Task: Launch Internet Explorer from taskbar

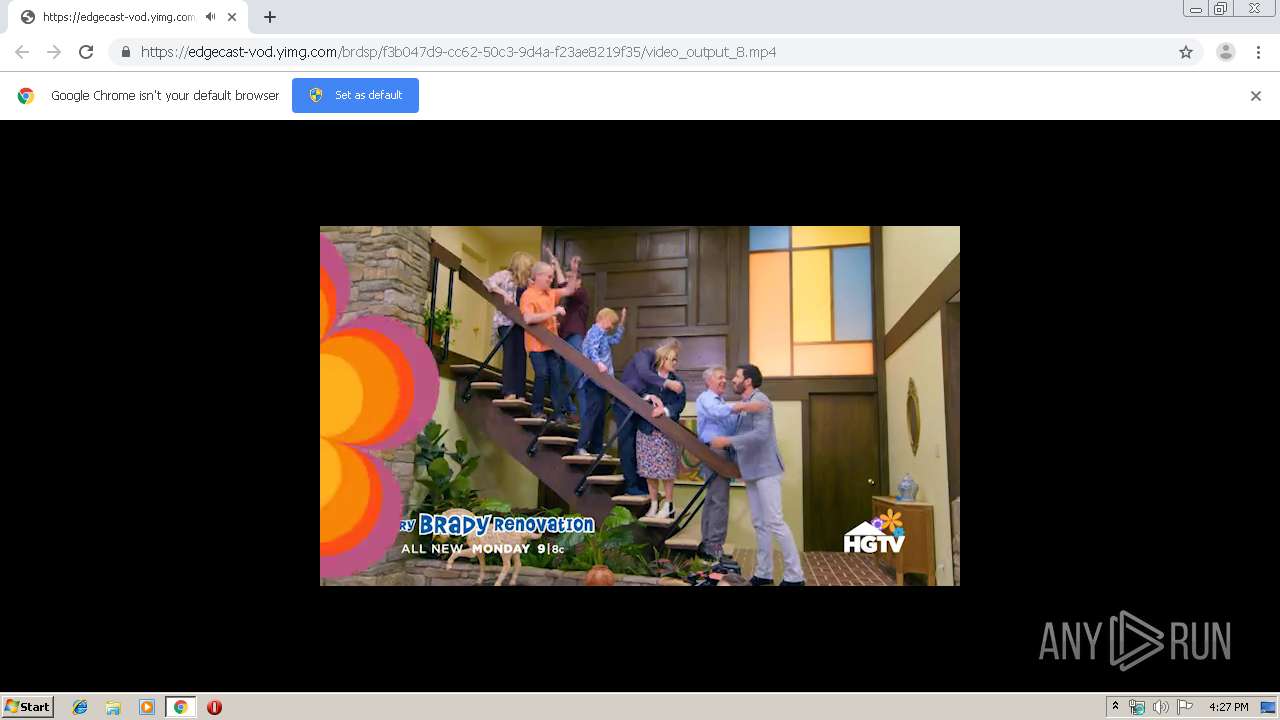Action: tap(80, 707)
